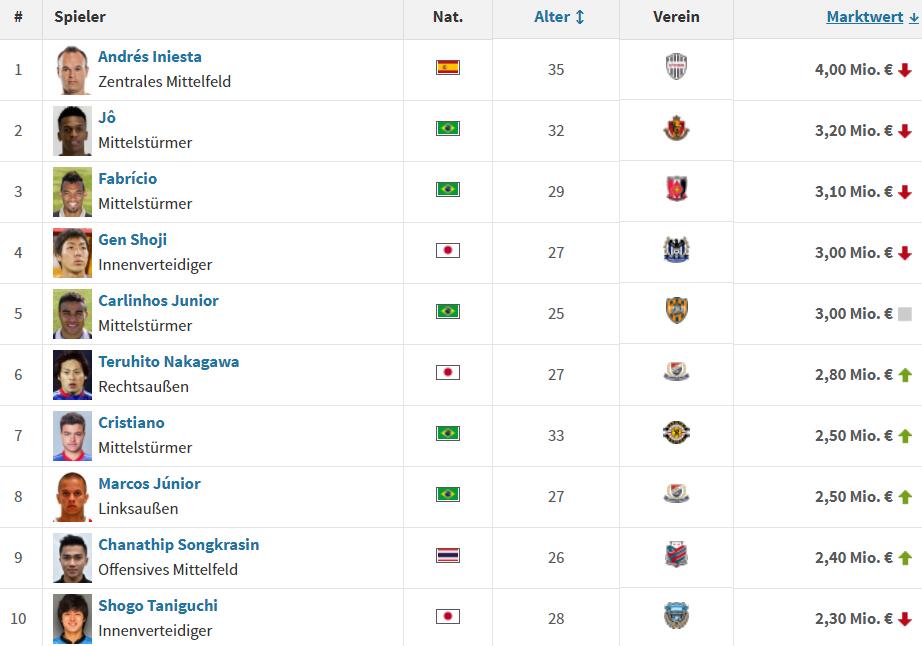Open Teruhito Nakagawa's player profile
Viewport: 922px width, 646px height.
pyautogui.click(x=169, y=362)
